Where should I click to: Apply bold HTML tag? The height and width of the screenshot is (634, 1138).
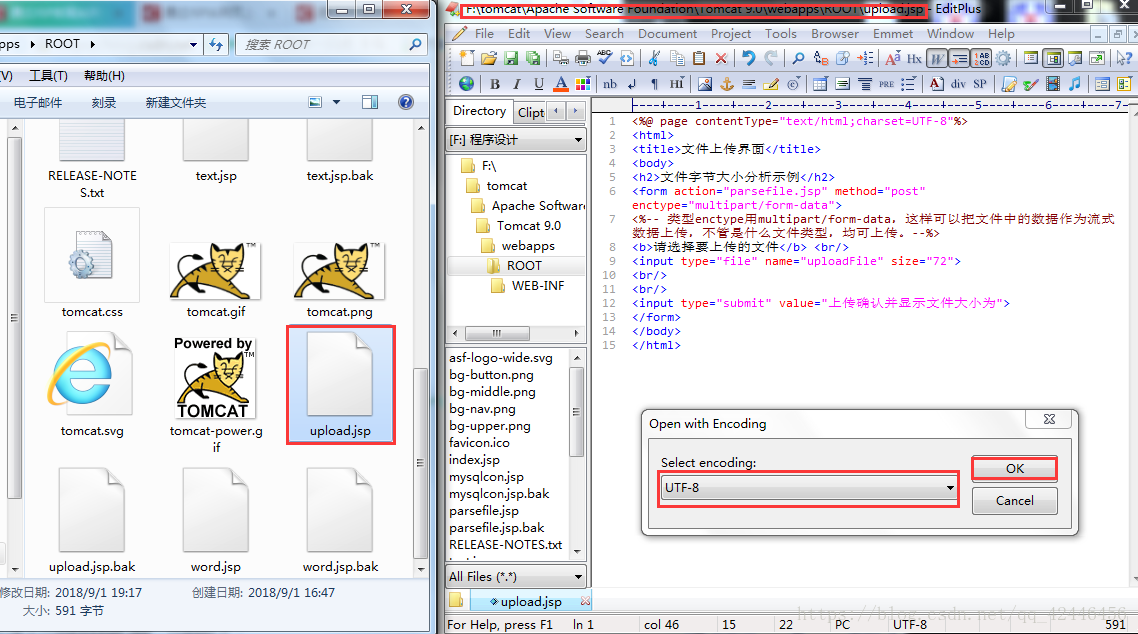coord(495,84)
